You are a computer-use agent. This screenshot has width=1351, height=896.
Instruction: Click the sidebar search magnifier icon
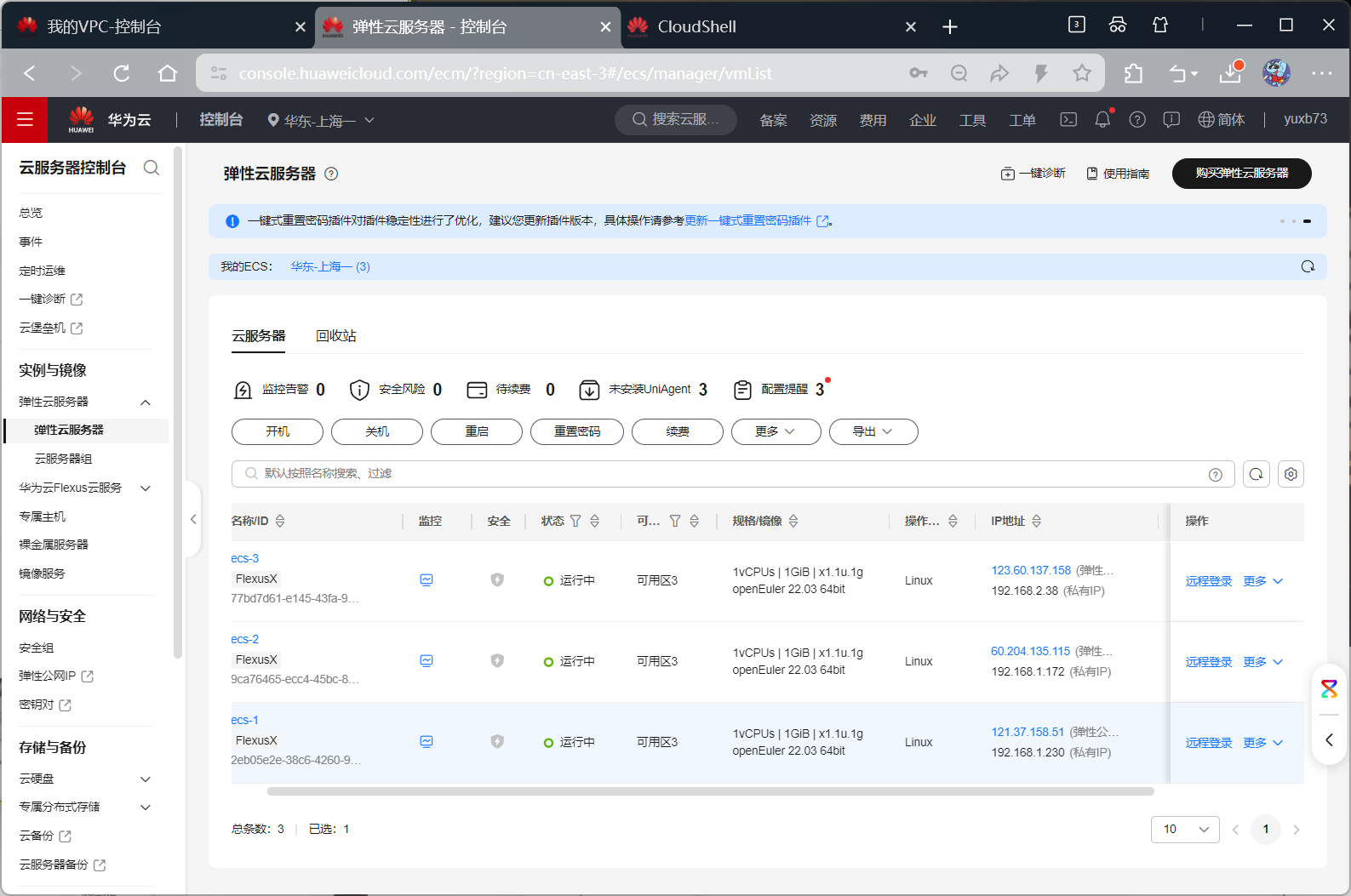(152, 168)
